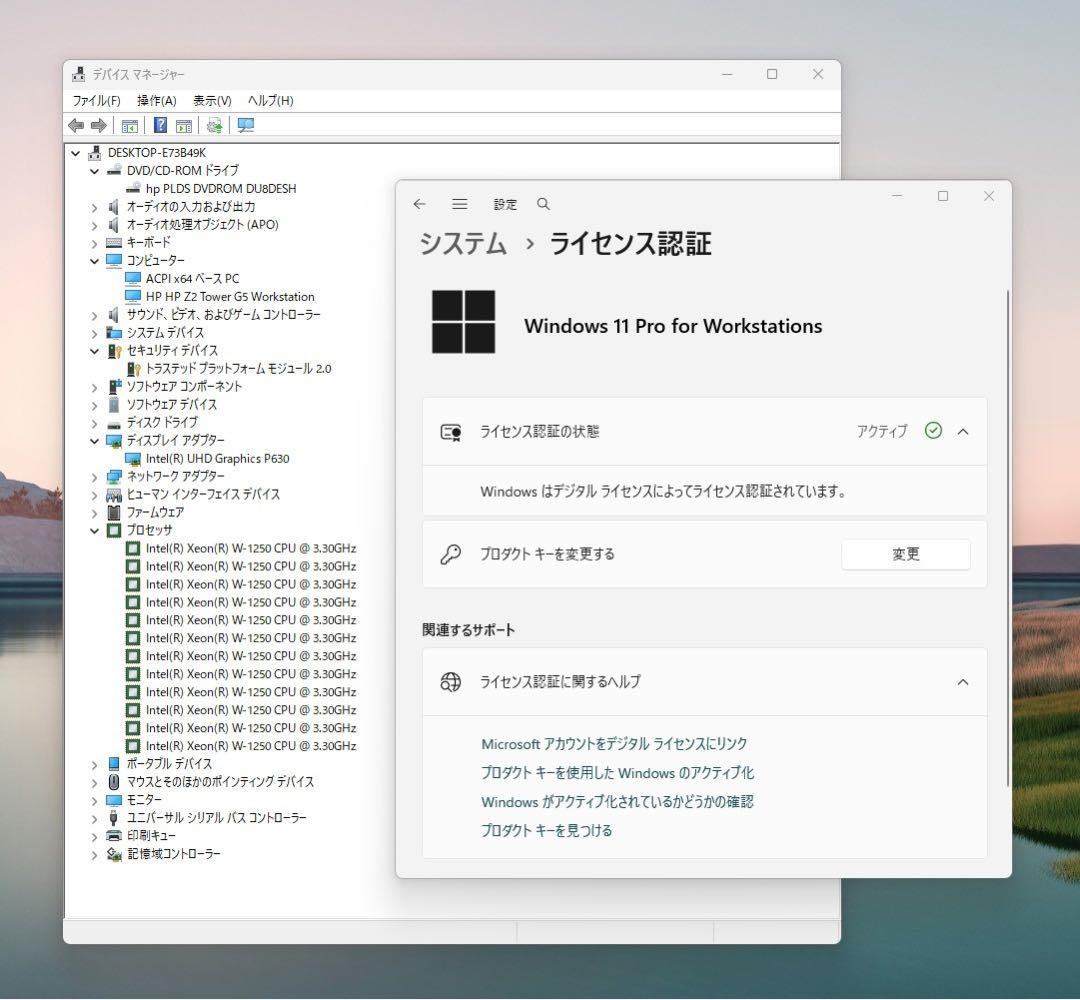Click the Show/Hide Console Tree toolbar icon
1080x1000 pixels.
(130, 124)
